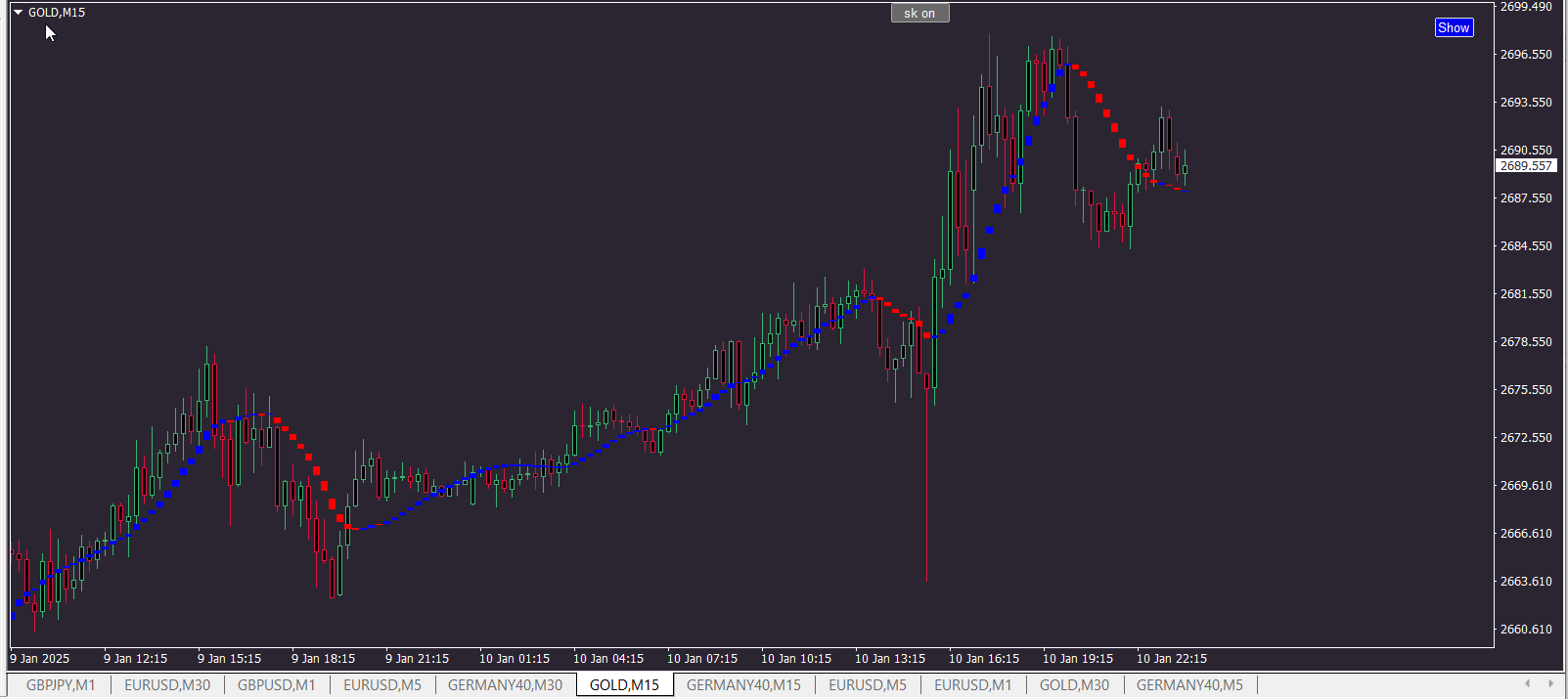Open the GOLD,M15 chart dropdown arrow
Viewport: 1568px width, 699px height.
[18, 13]
